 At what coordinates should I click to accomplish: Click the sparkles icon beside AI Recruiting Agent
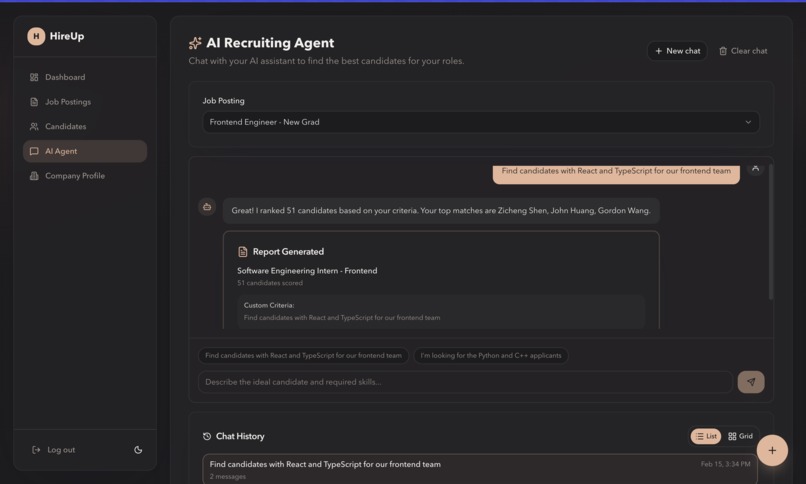(195, 43)
